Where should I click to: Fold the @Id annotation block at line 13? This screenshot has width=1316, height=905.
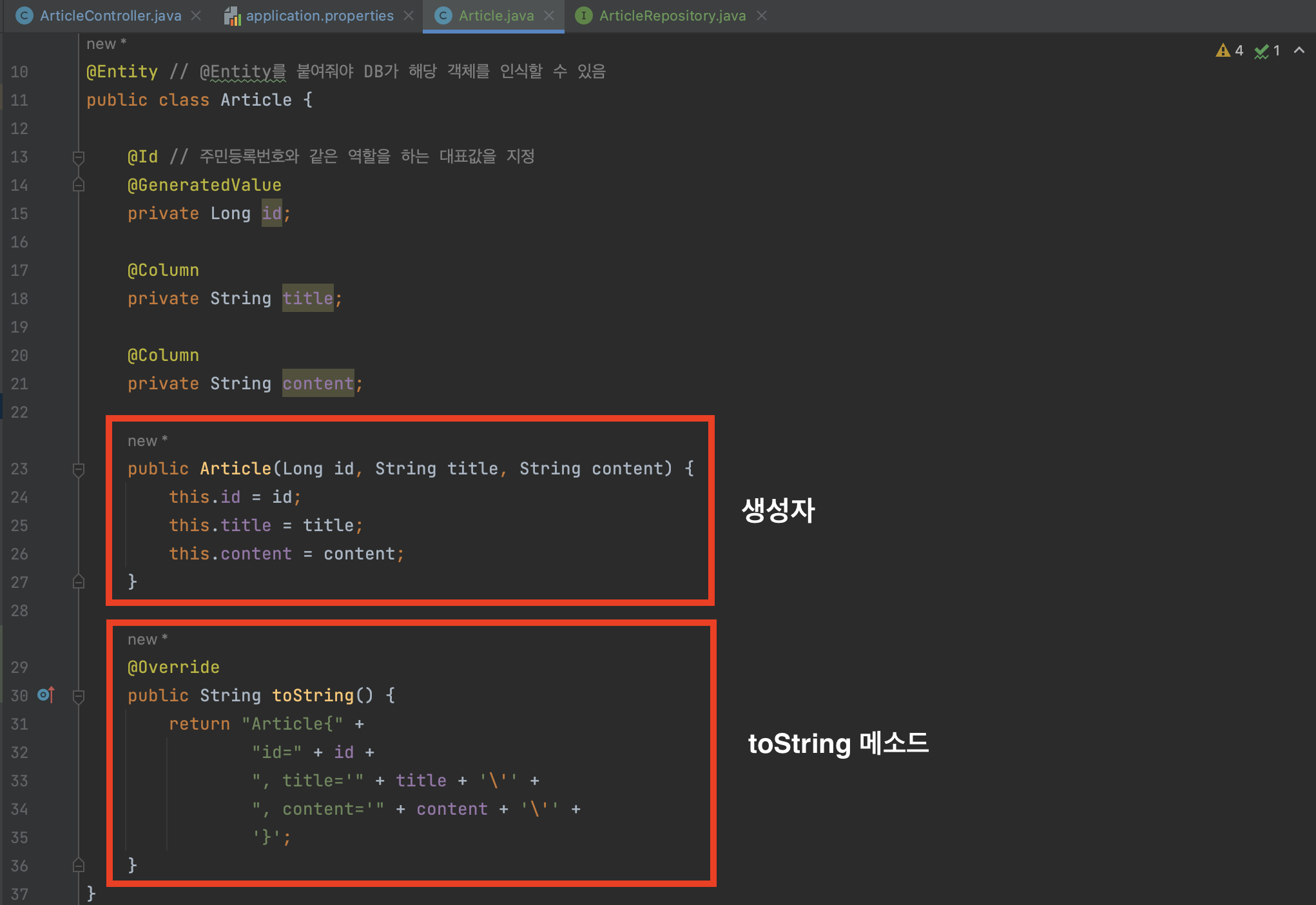[79, 157]
